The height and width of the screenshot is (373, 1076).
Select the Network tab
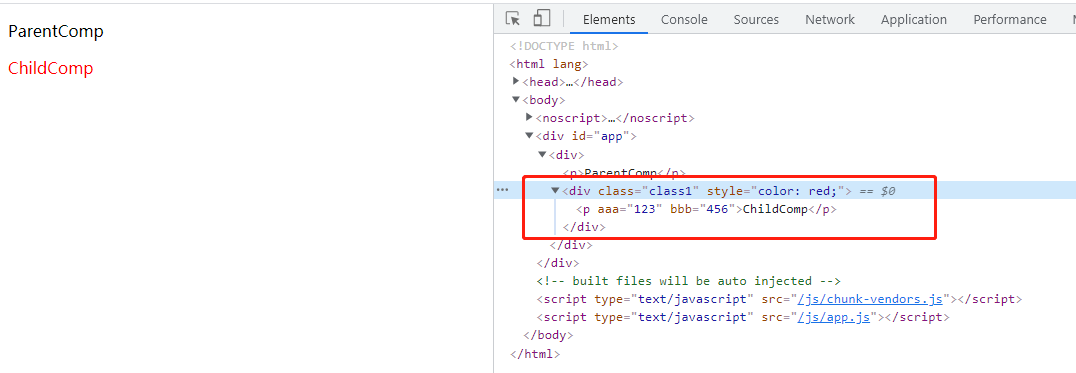point(830,20)
